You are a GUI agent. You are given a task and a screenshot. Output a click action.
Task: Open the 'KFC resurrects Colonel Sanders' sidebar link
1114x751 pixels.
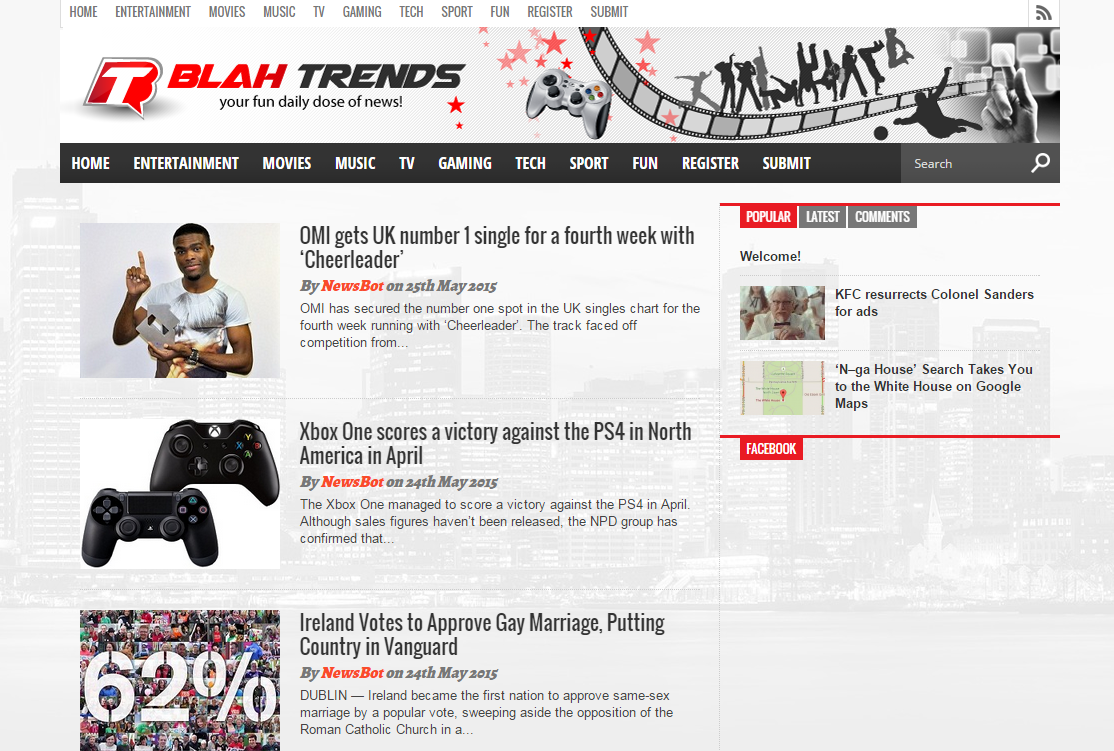934,303
